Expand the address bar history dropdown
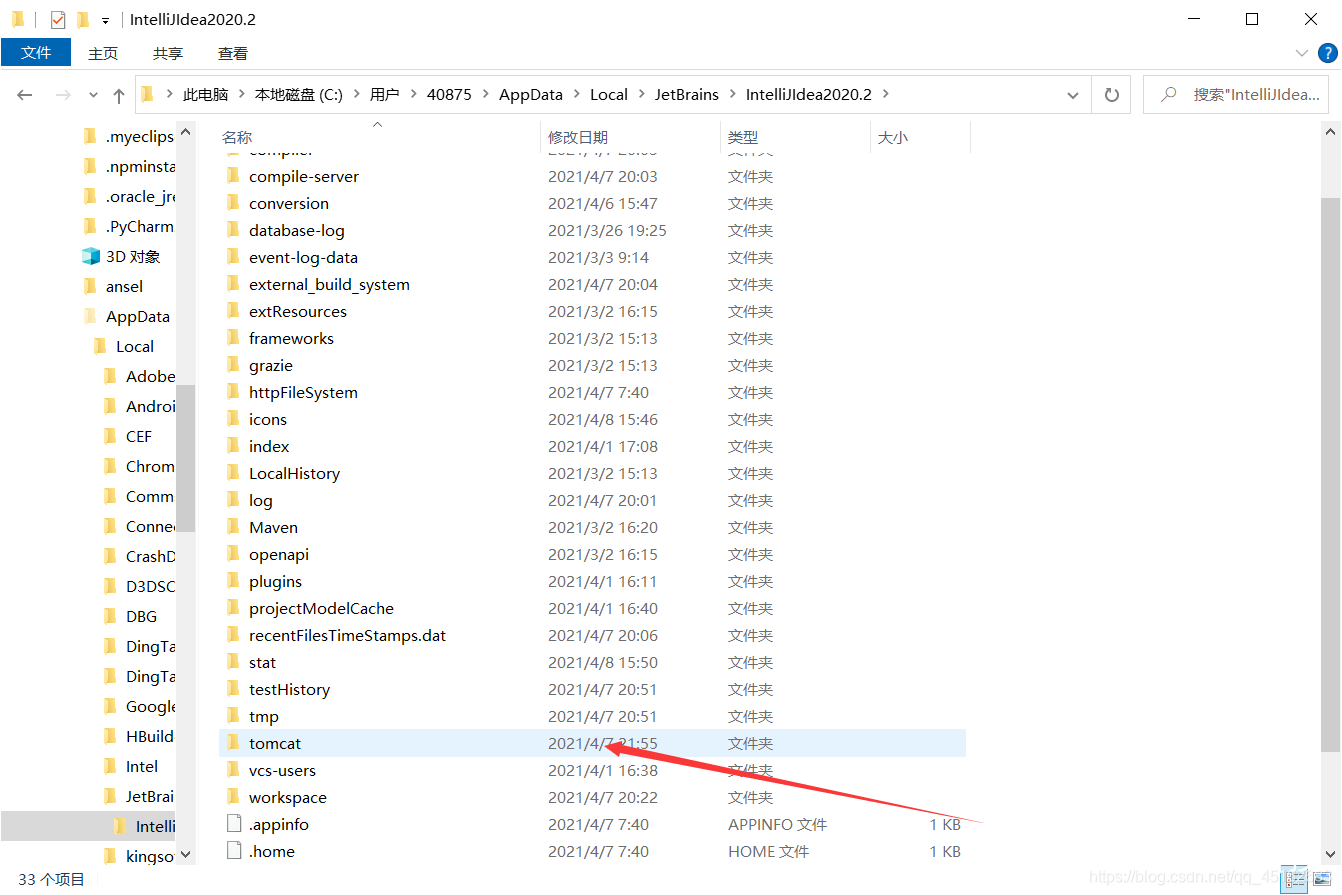 click(x=1073, y=95)
